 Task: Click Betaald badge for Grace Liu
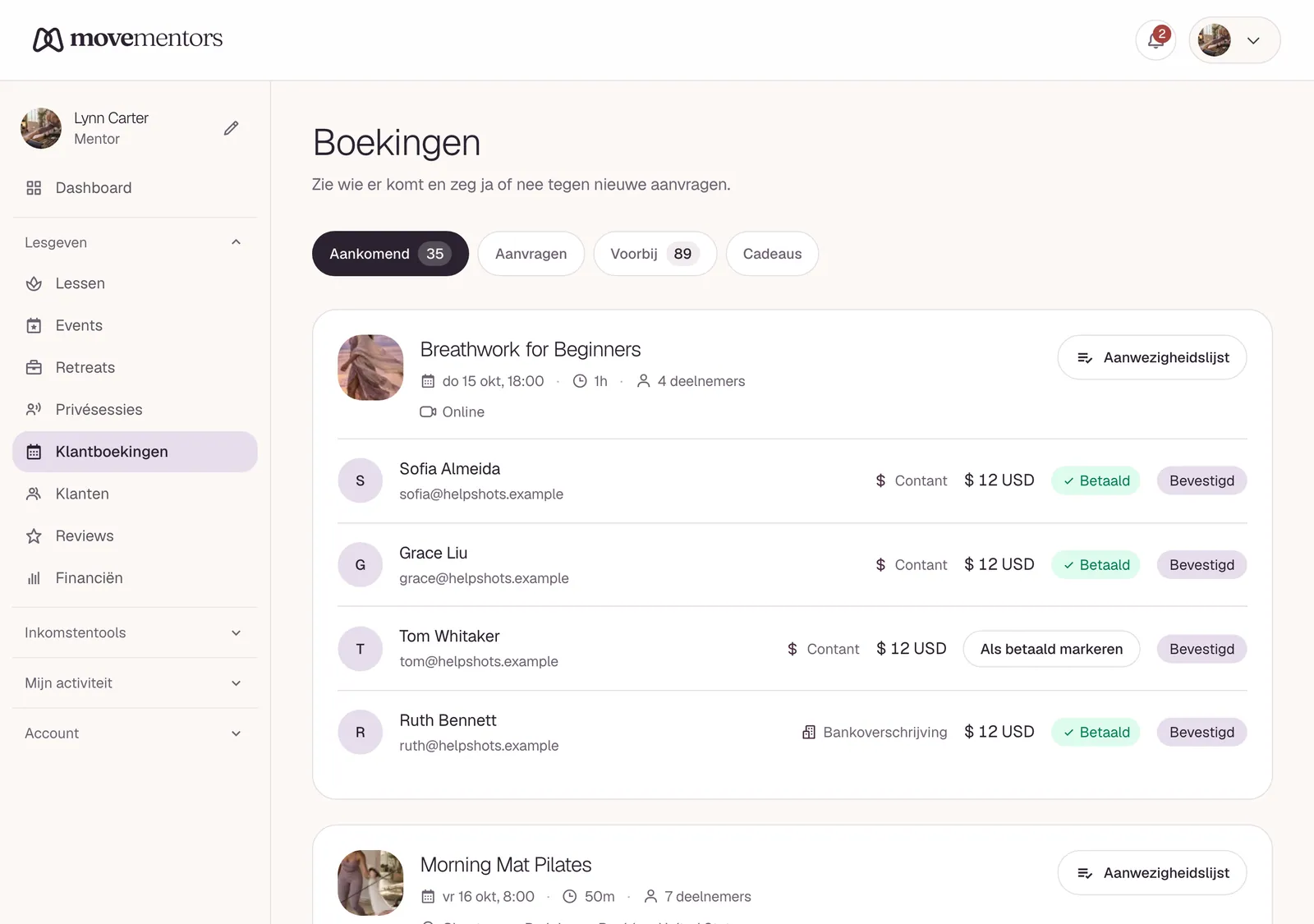point(1096,565)
